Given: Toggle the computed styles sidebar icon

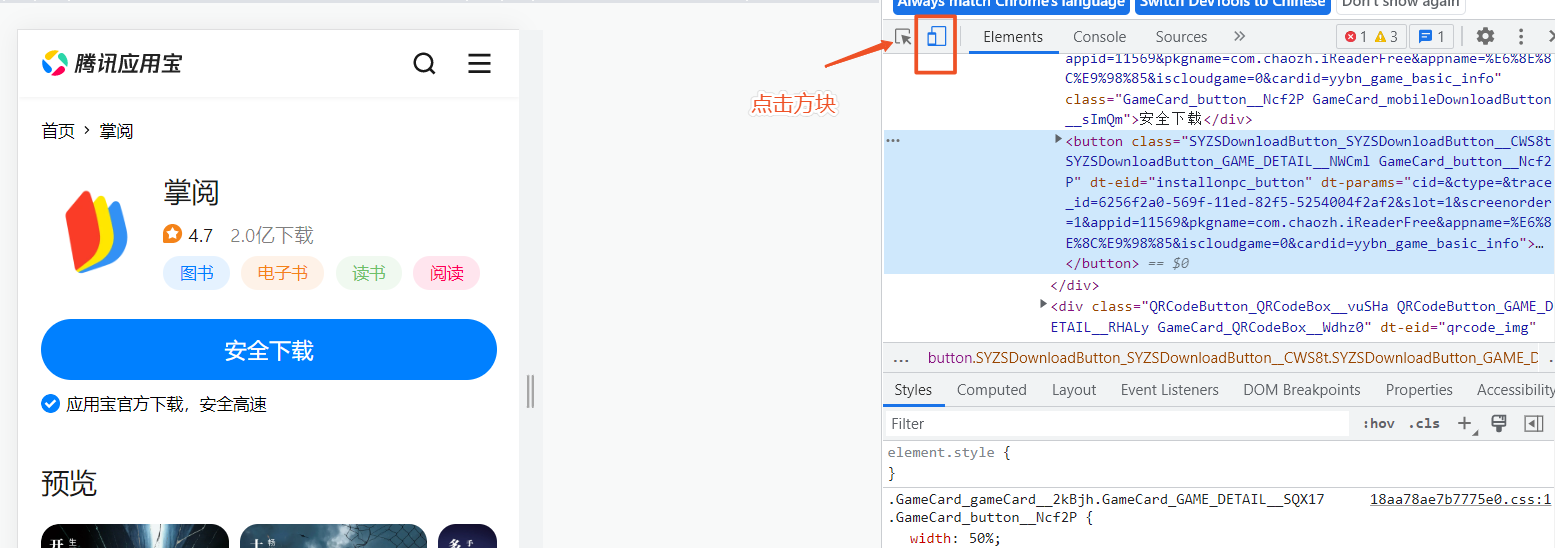Looking at the screenshot, I should pos(1533,424).
